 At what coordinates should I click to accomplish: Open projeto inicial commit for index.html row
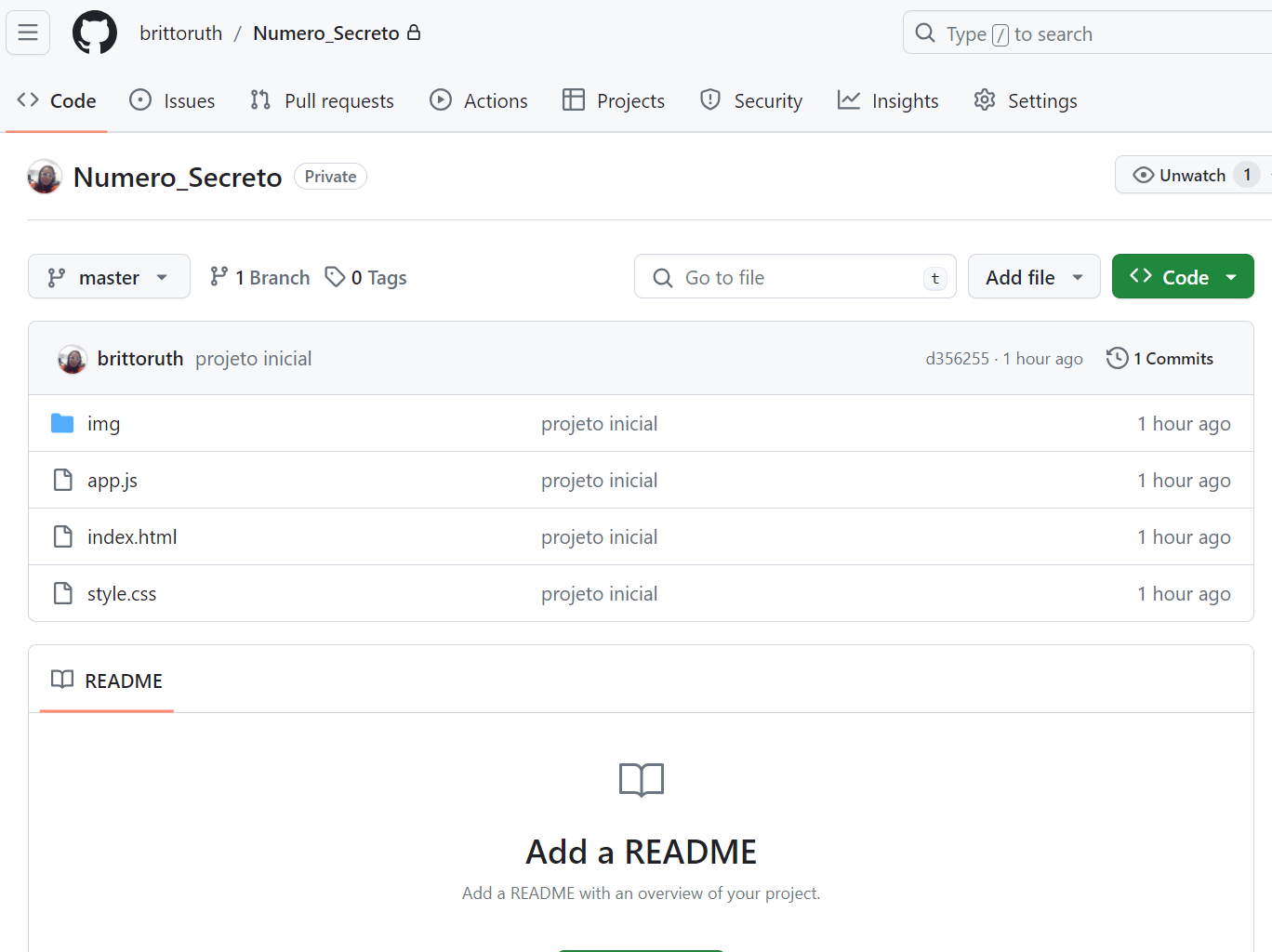coord(600,537)
